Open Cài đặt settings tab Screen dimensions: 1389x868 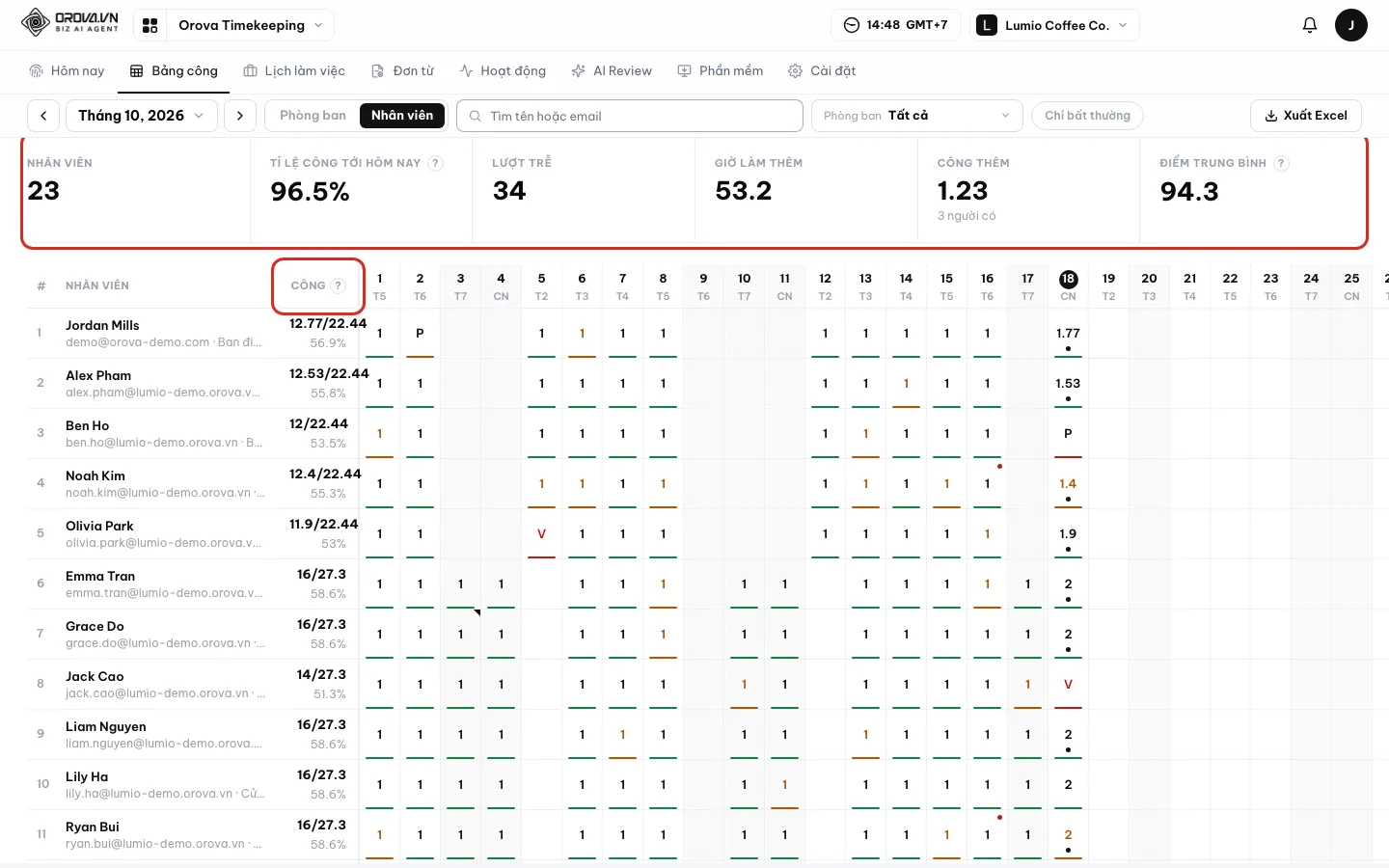(822, 71)
